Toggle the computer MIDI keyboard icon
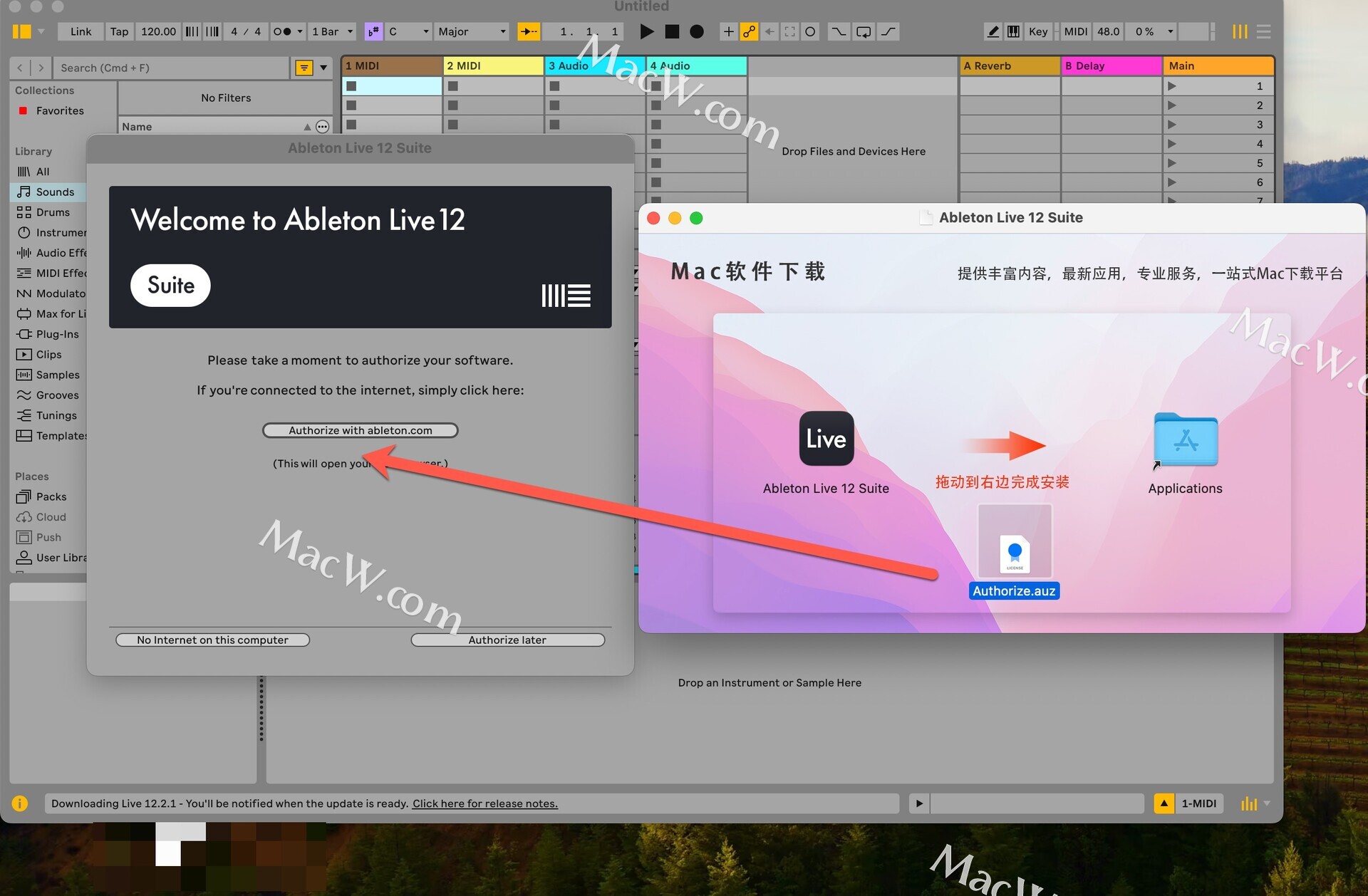This screenshot has height=896, width=1368. coord(1013,31)
